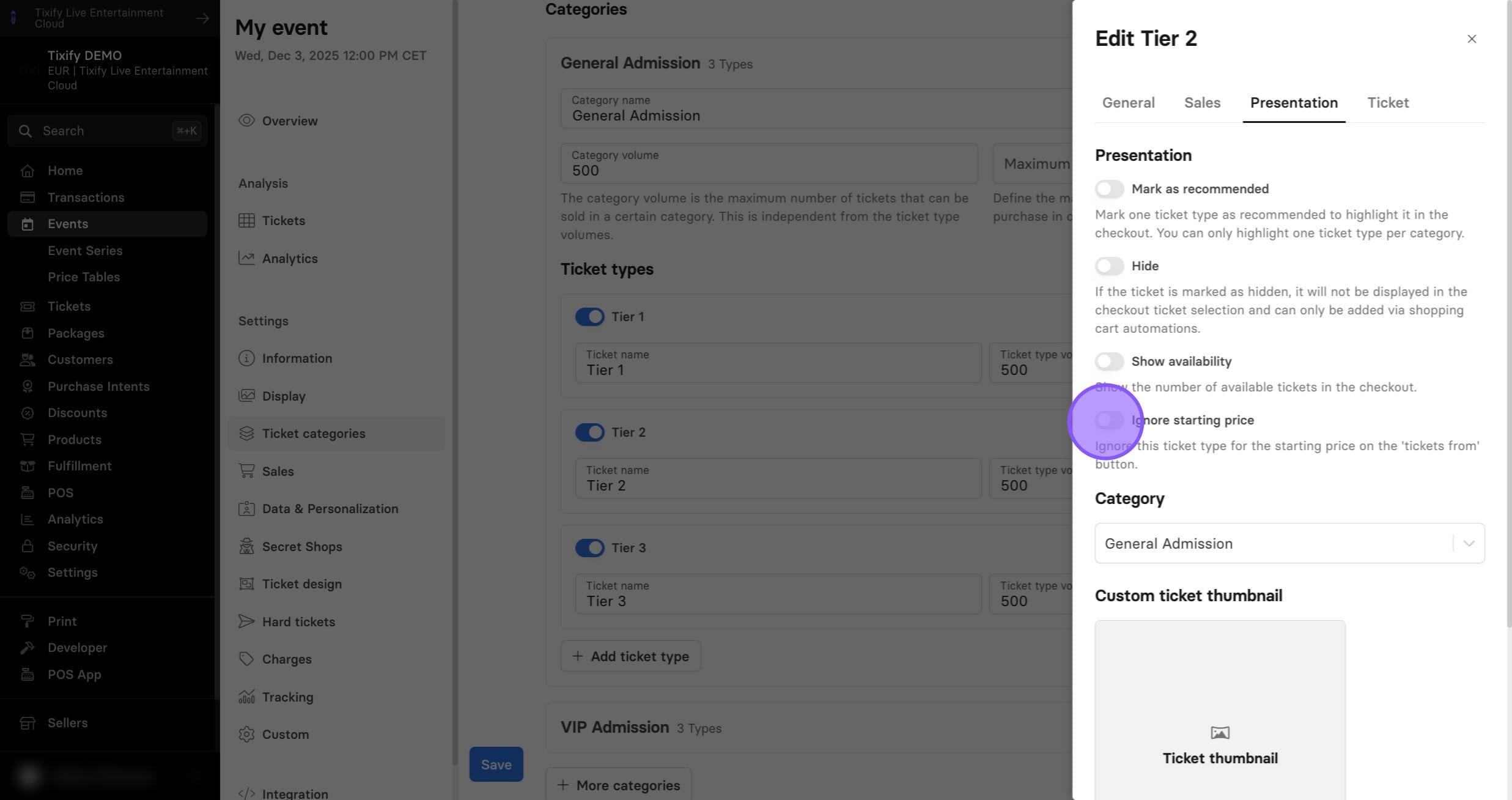Viewport: 1512px width, 800px height.
Task: Close the Edit Tier 2 panel
Action: [x=1472, y=39]
